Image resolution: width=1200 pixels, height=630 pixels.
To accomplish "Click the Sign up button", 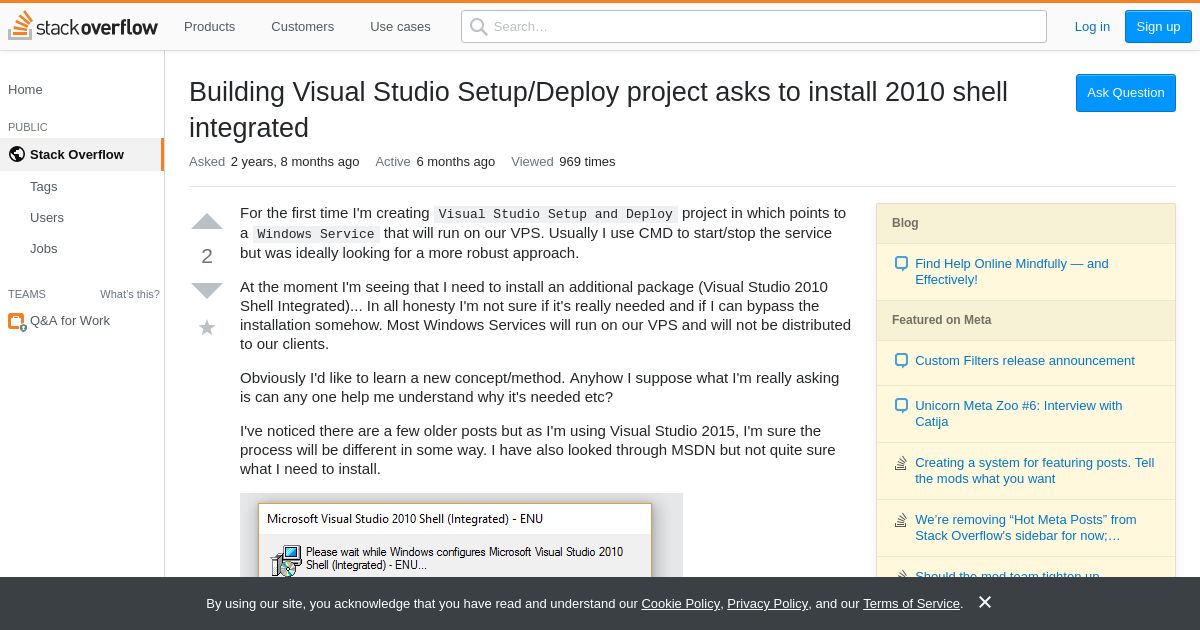I will point(1158,27).
